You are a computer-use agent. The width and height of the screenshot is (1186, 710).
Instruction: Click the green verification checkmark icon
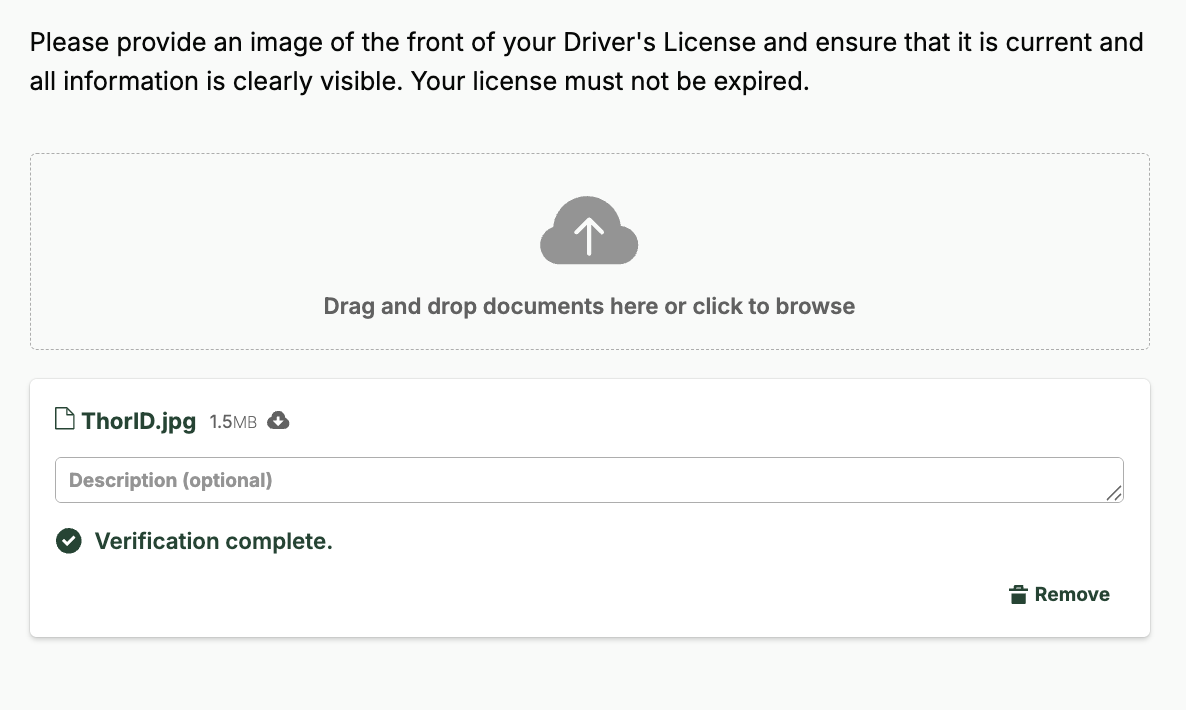[68, 541]
